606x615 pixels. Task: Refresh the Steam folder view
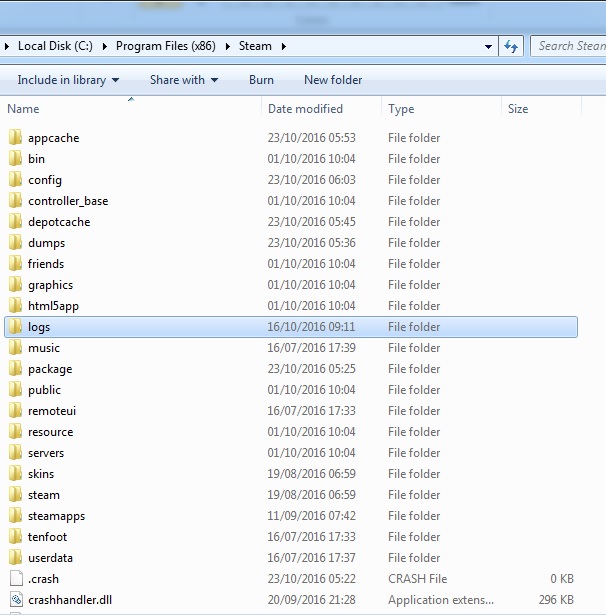tap(511, 46)
